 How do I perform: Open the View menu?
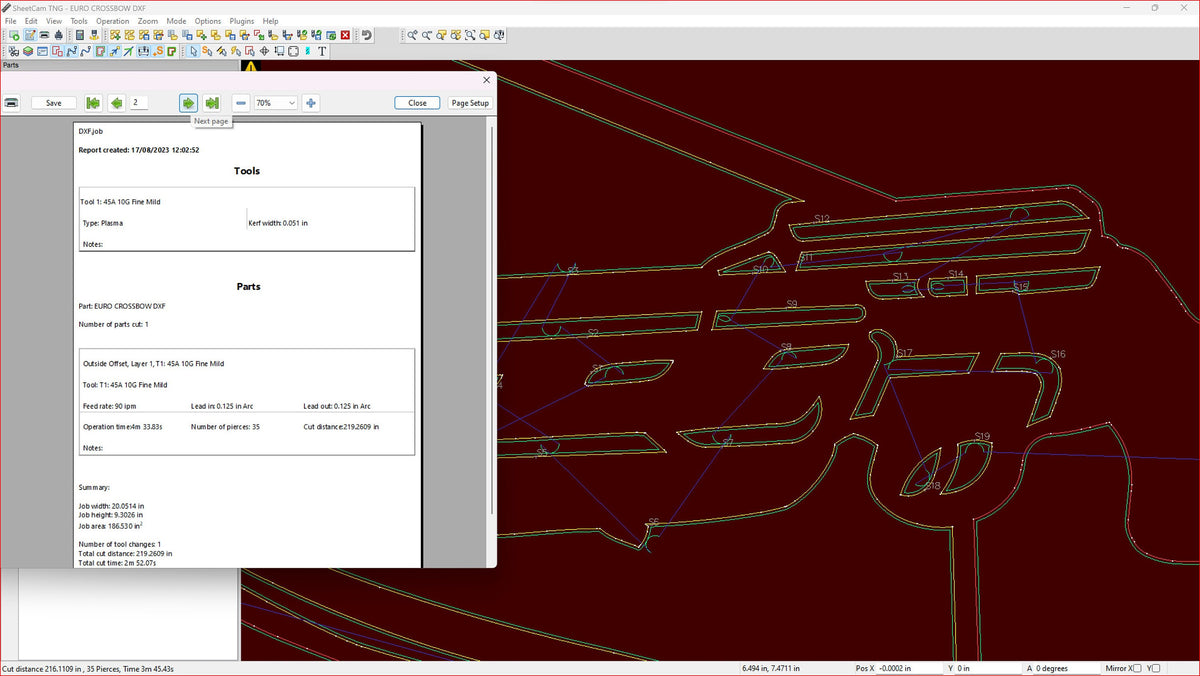54,21
